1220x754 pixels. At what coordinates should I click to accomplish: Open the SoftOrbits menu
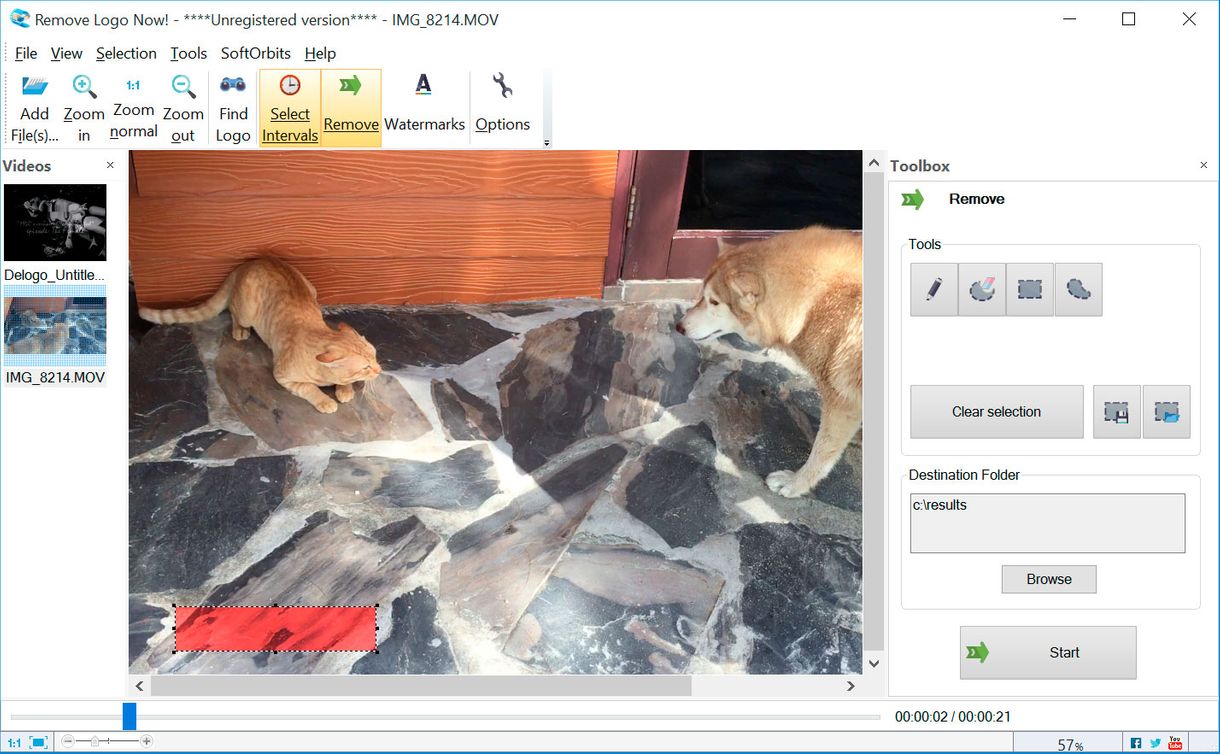tap(255, 53)
